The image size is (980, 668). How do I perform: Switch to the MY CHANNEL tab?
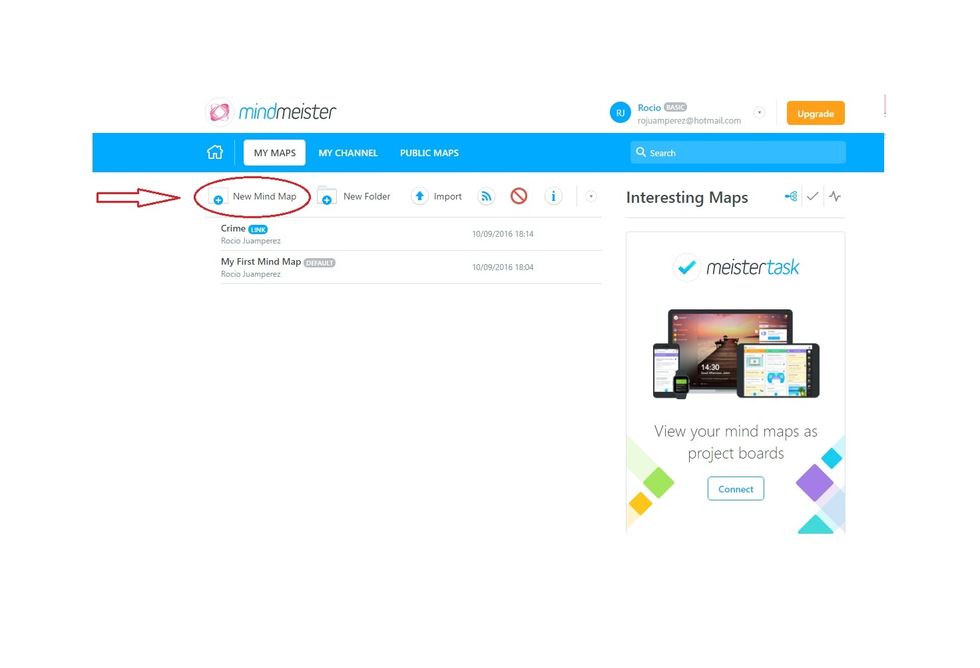[348, 152]
